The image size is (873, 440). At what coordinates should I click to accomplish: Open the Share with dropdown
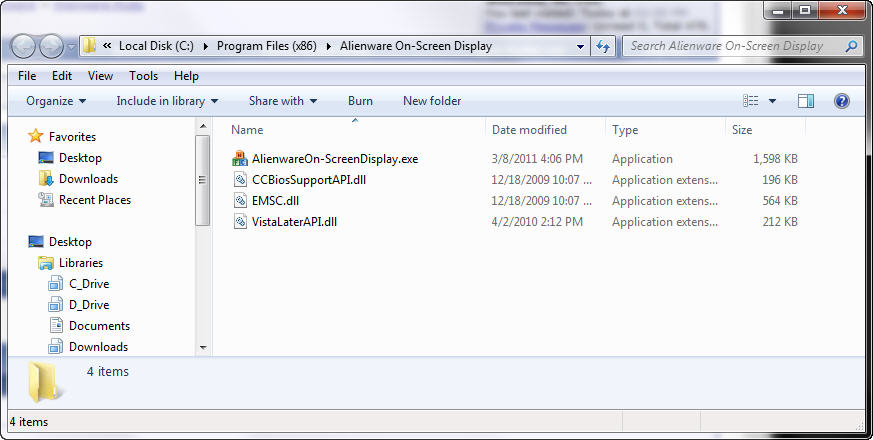[x=283, y=101]
